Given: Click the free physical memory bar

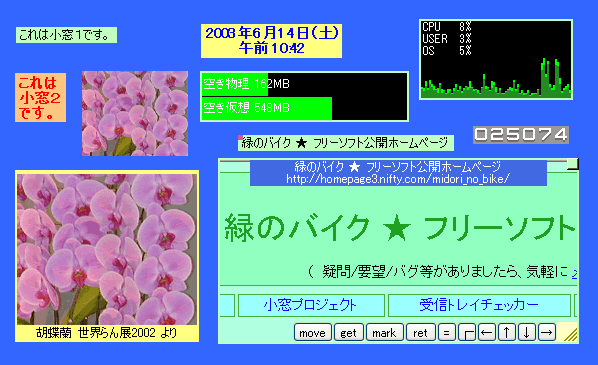Looking at the screenshot, I should tap(304, 84).
